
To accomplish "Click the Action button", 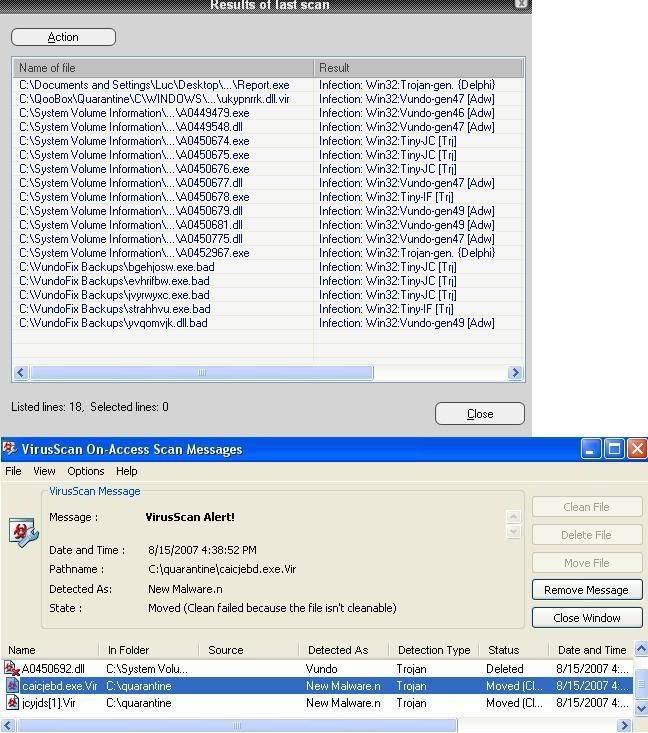I will pyautogui.click(x=63, y=37).
